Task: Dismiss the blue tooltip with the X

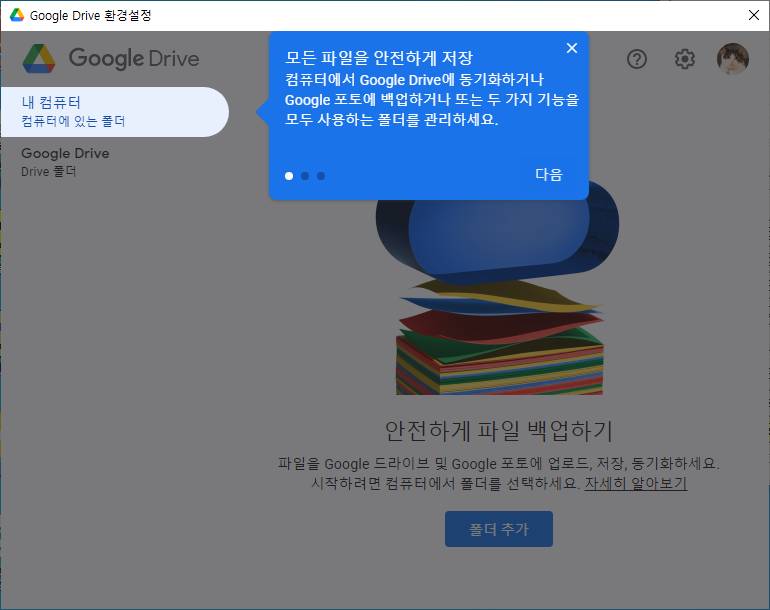Action: [572, 48]
